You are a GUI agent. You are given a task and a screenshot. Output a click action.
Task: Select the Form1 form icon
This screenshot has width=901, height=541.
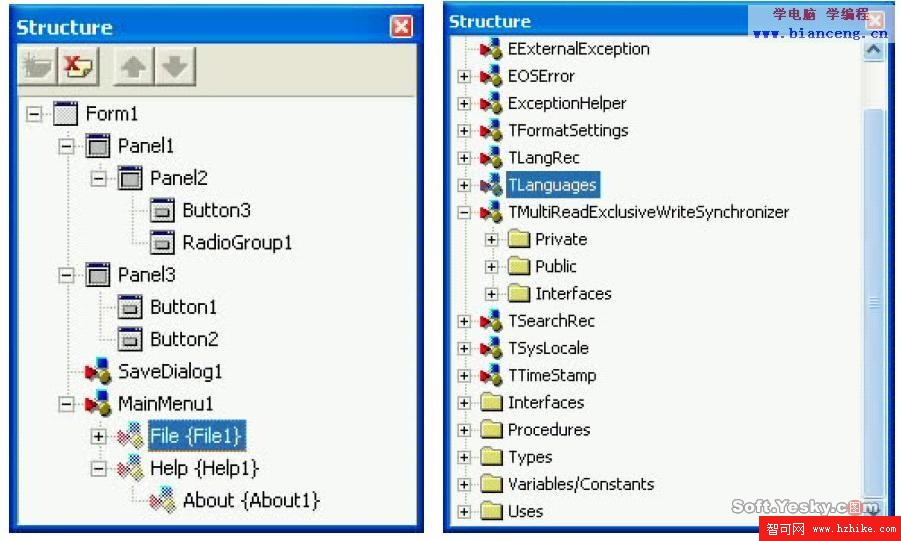tap(65, 114)
